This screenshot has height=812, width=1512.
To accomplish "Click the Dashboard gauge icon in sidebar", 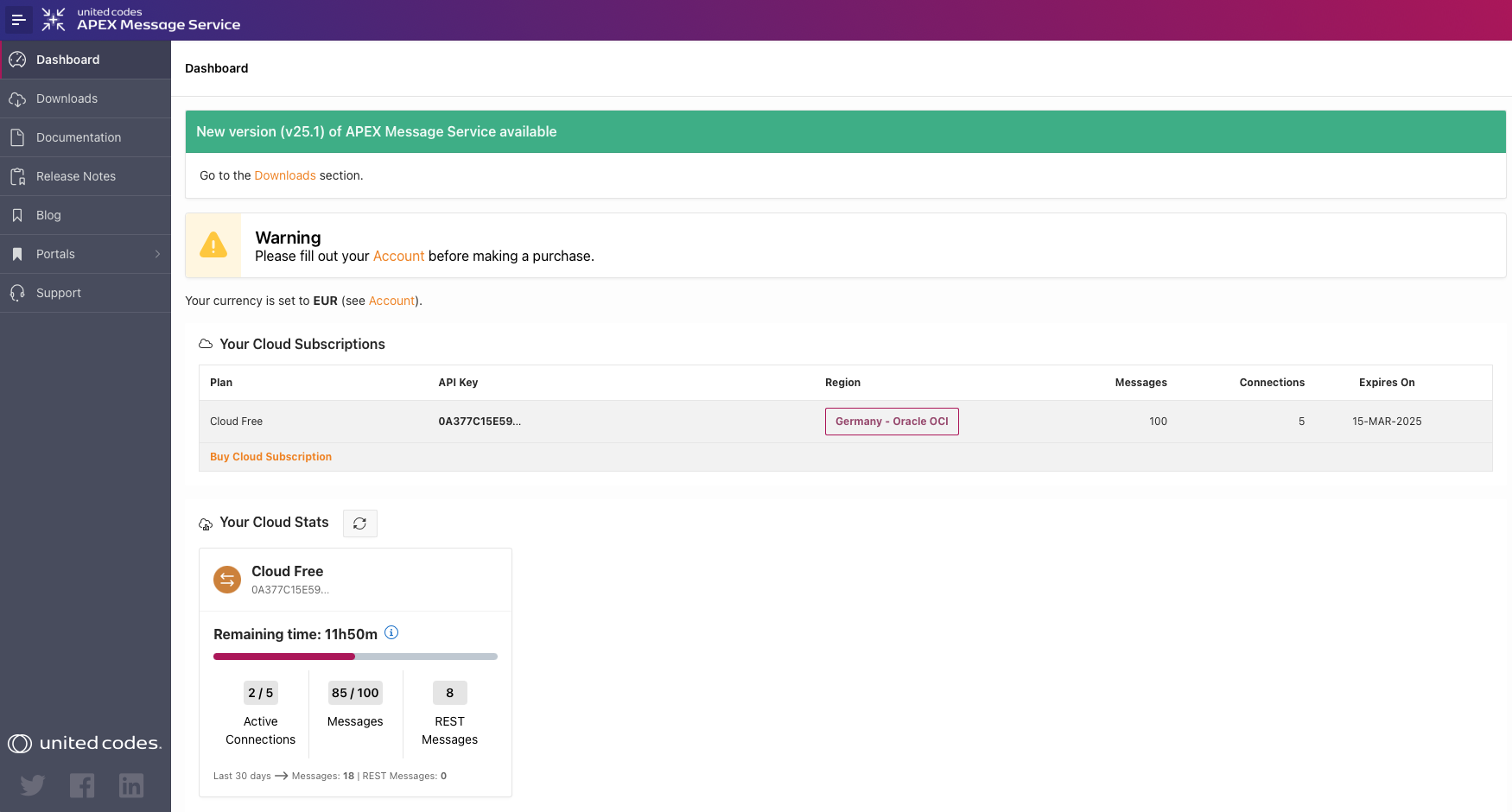I will 17,60.
